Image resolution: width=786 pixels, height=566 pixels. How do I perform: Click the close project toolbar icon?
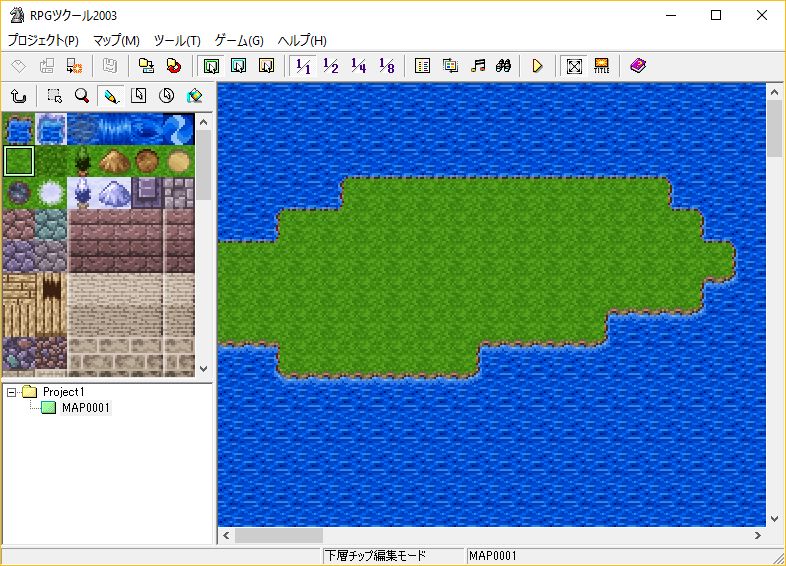[x=75, y=66]
